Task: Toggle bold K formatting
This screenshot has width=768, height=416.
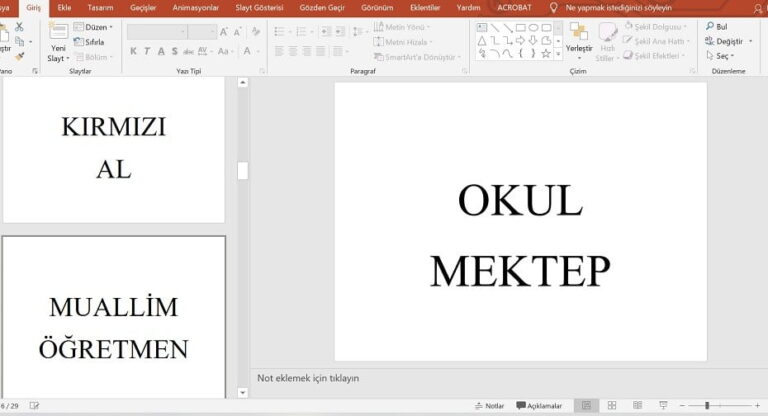Action: pos(133,51)
